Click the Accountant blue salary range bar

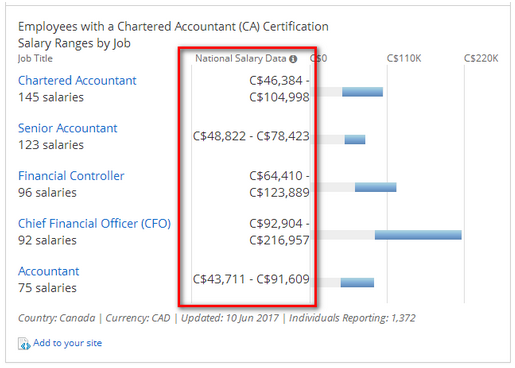click(x=357, y=282)
